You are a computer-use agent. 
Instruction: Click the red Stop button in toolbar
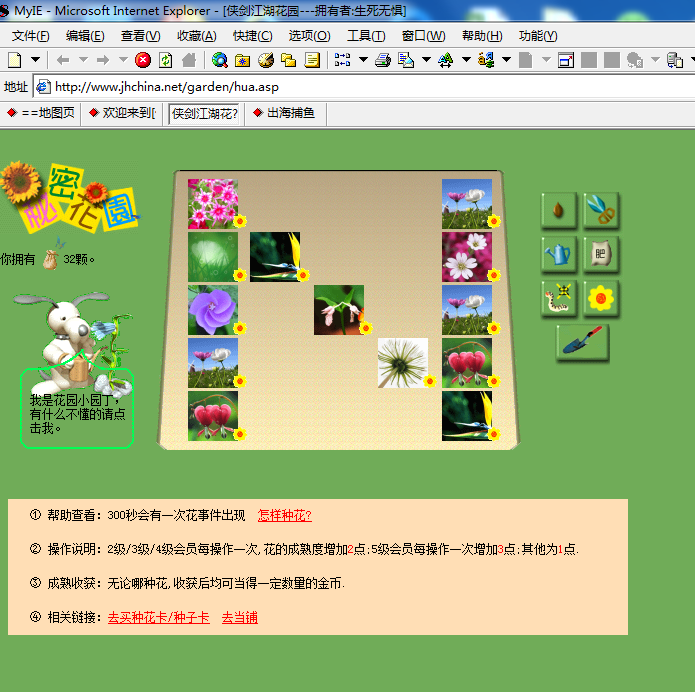pos(143,60)
